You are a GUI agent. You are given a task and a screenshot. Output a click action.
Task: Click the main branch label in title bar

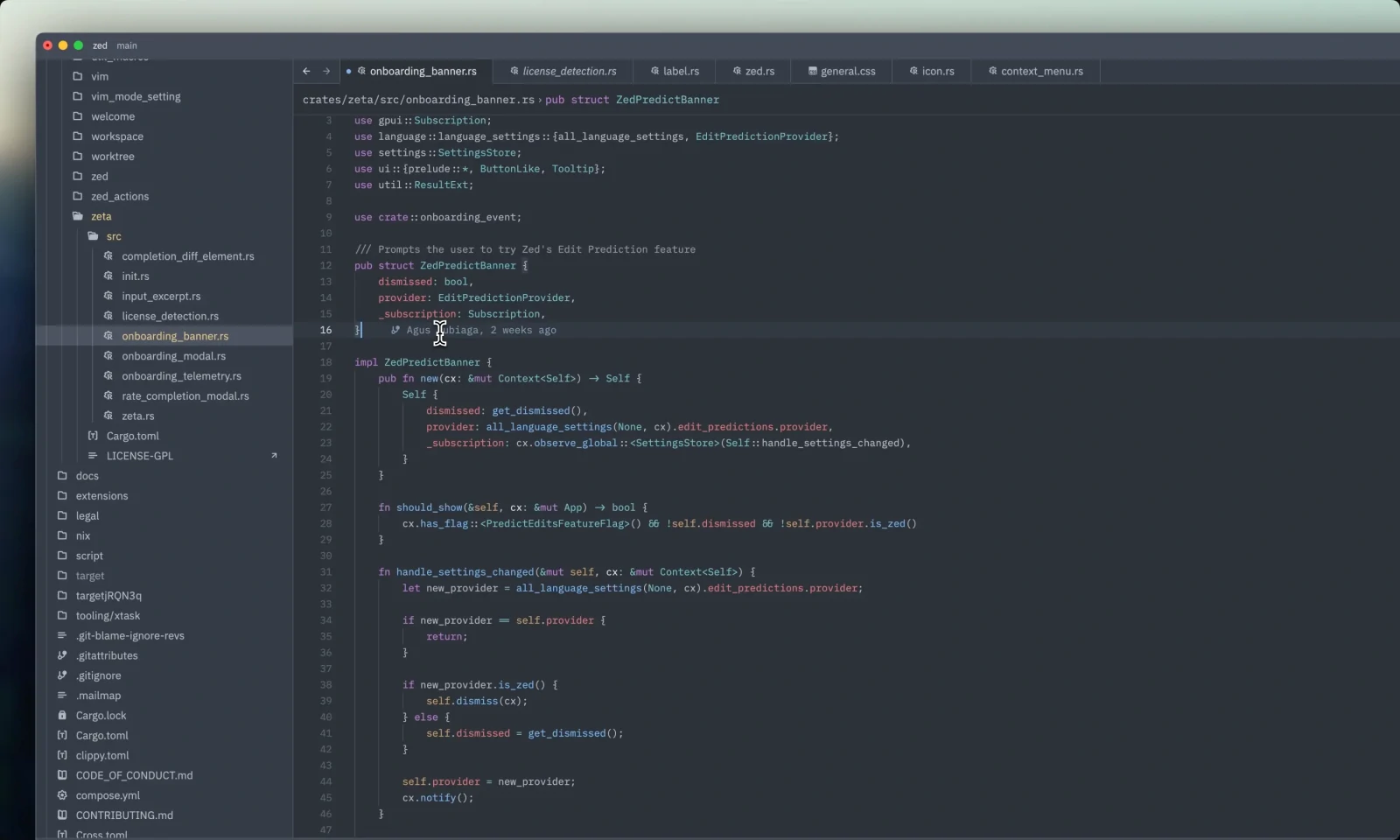coord(127,45)
